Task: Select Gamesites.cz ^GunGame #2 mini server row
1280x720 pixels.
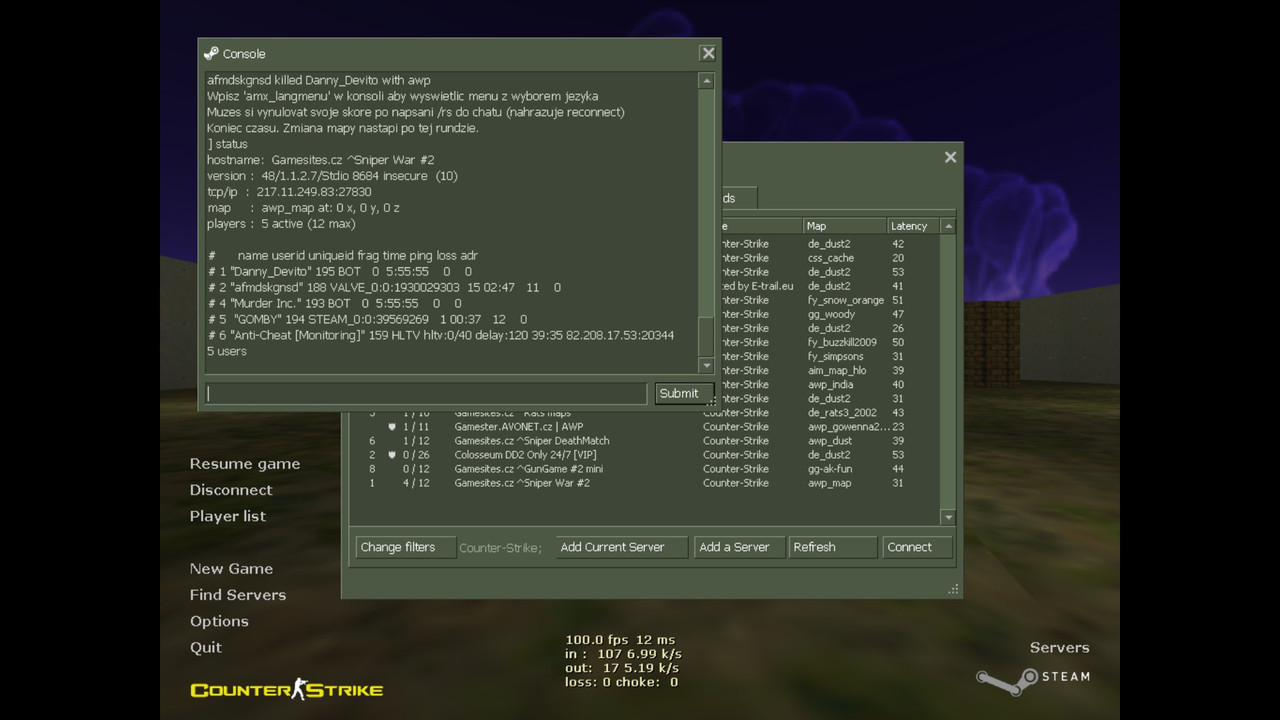Action: 645,469
